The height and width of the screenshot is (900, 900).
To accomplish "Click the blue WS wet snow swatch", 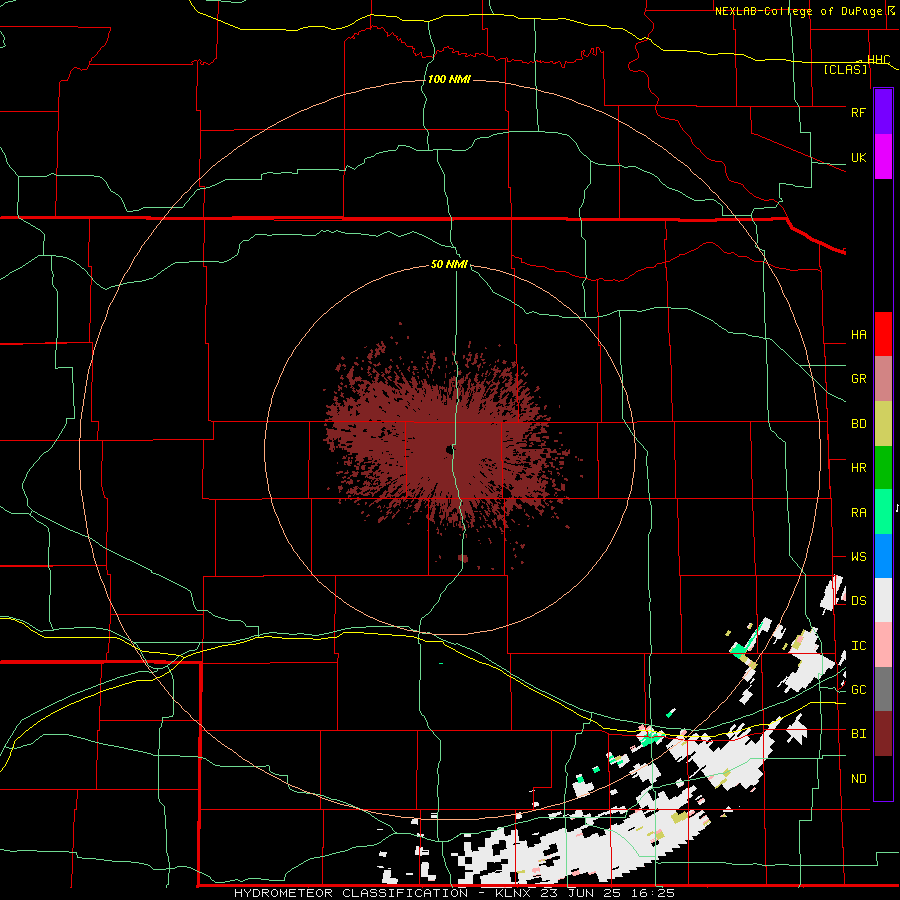I will (883, 556).
